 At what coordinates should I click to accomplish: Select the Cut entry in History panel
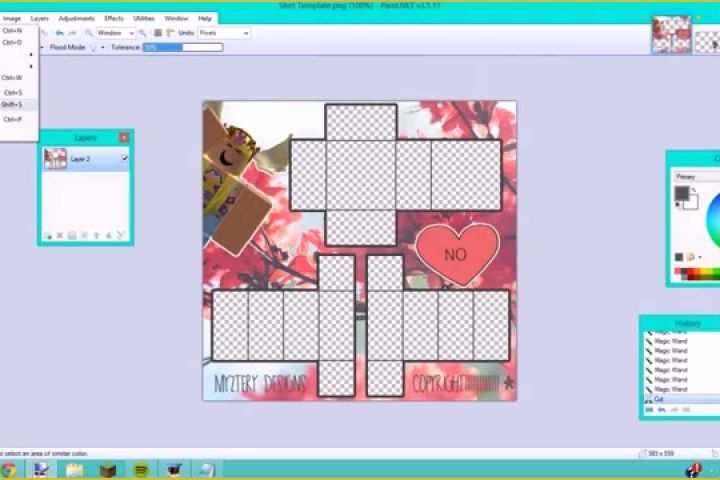(682, 399)
